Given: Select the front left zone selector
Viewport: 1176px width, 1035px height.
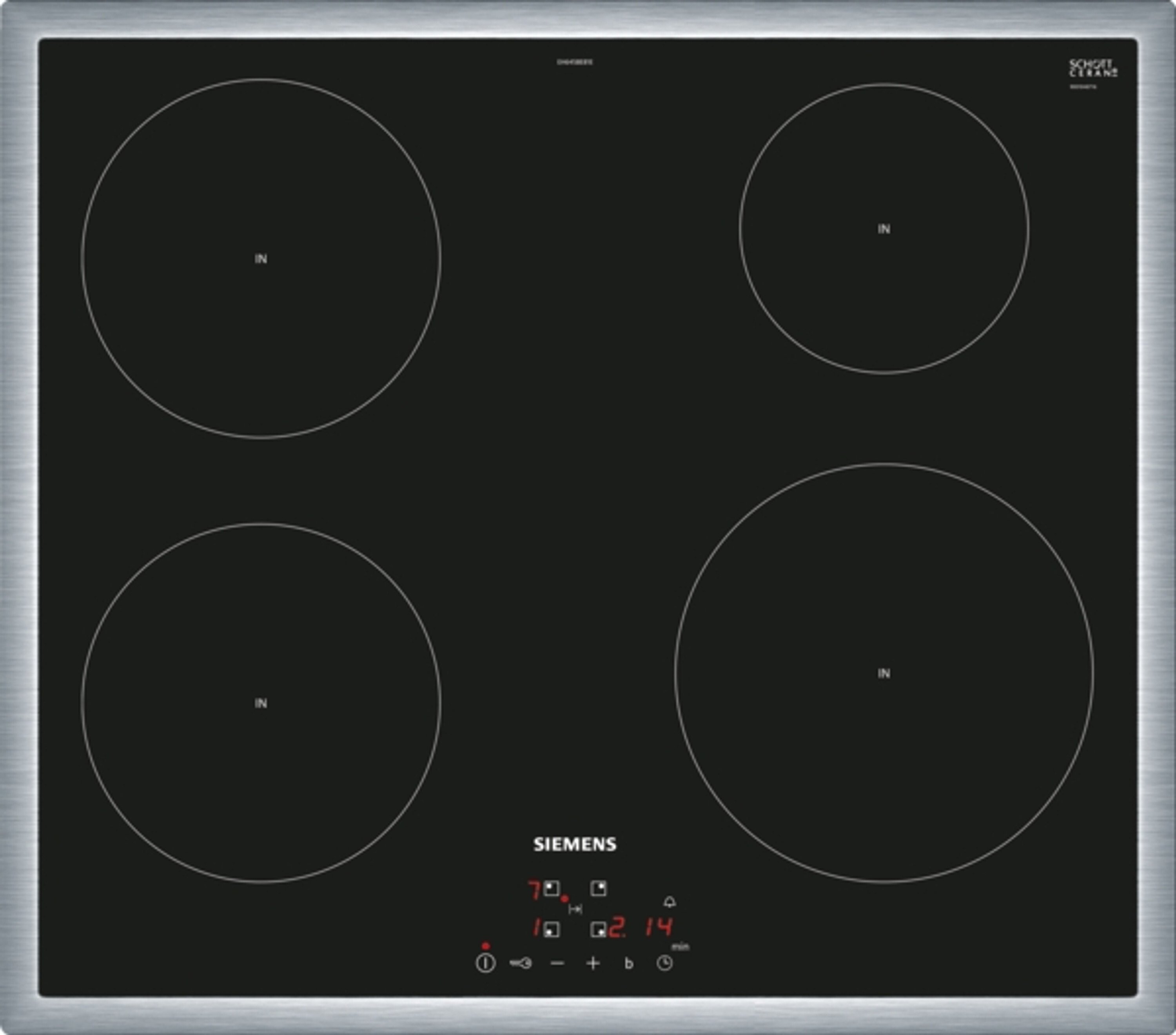Looking at the screenshot, I should (x=552, y=930).
